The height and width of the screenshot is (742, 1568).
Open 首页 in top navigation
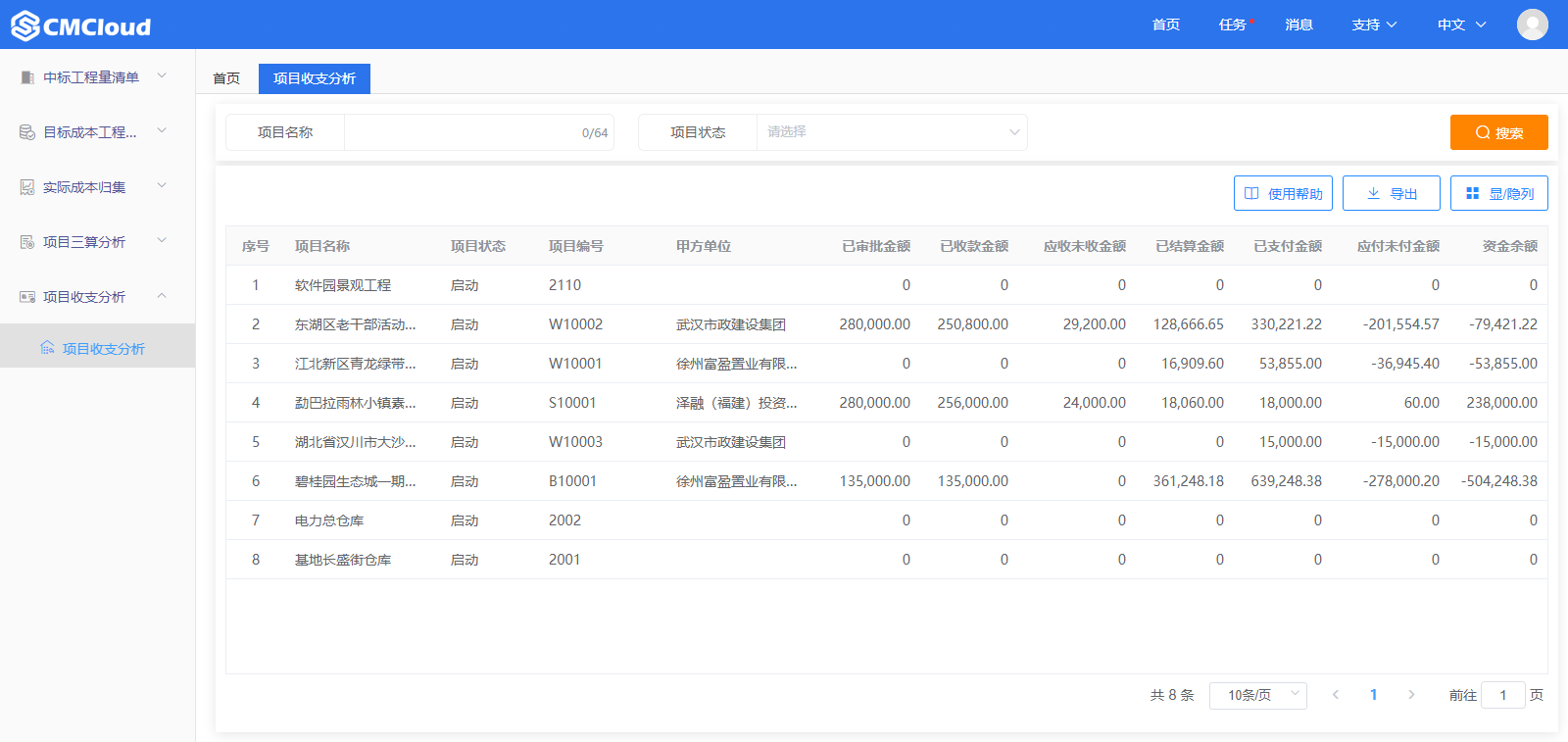click(x=1166, y=25)
